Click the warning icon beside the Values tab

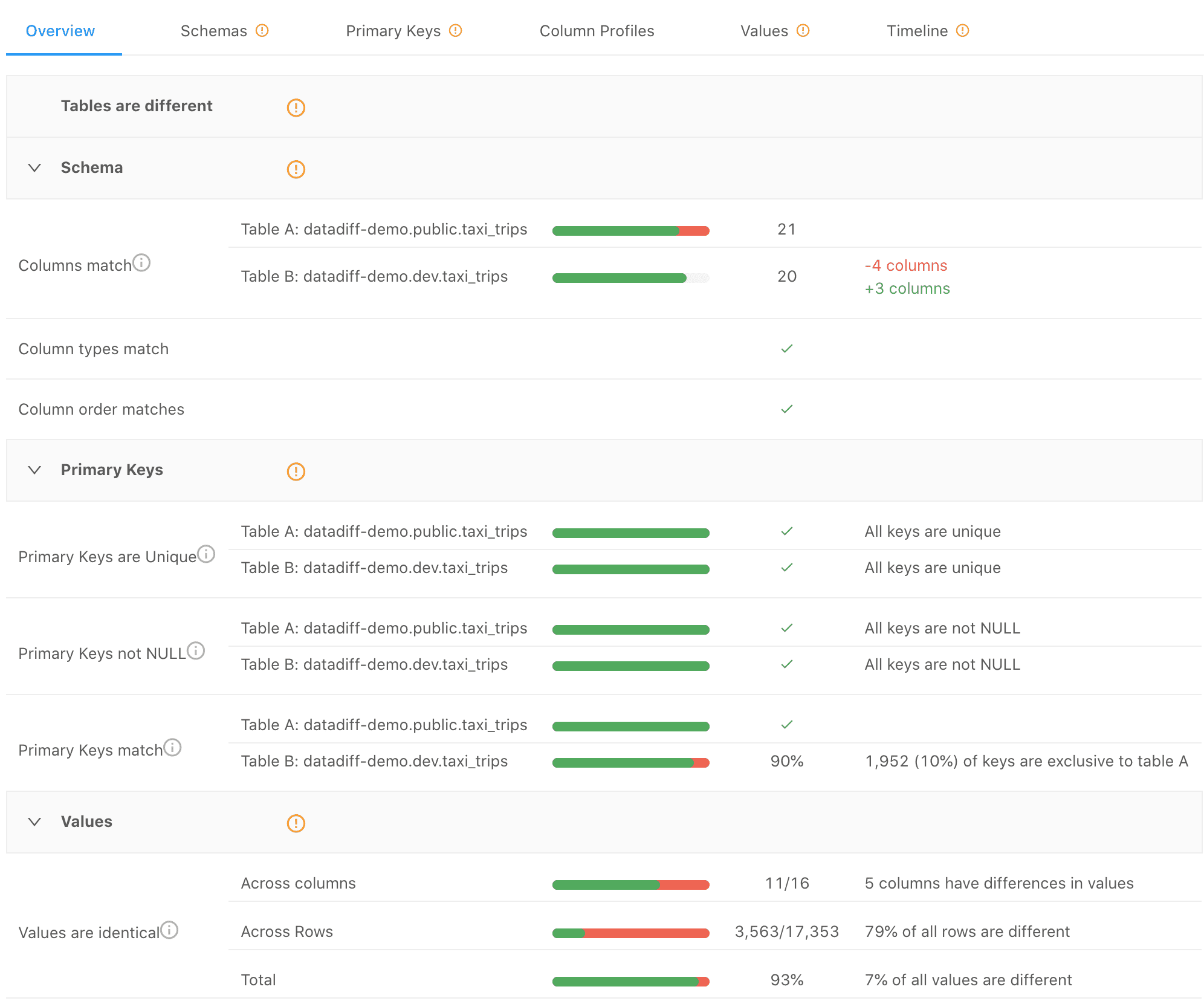(x=803, y=30)
